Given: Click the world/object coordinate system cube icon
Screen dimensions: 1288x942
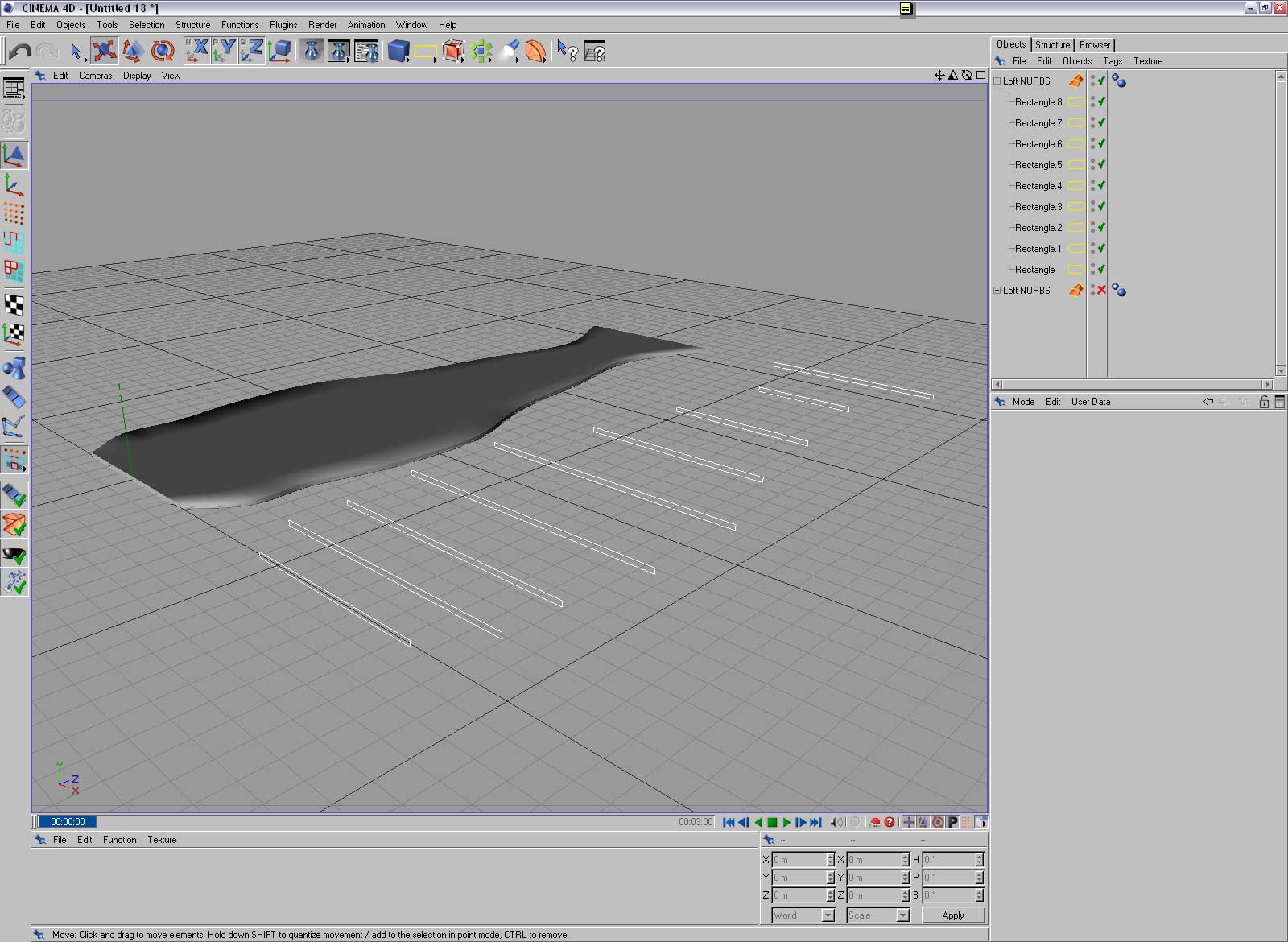Looking at the screenshot, I should [280, 52].
